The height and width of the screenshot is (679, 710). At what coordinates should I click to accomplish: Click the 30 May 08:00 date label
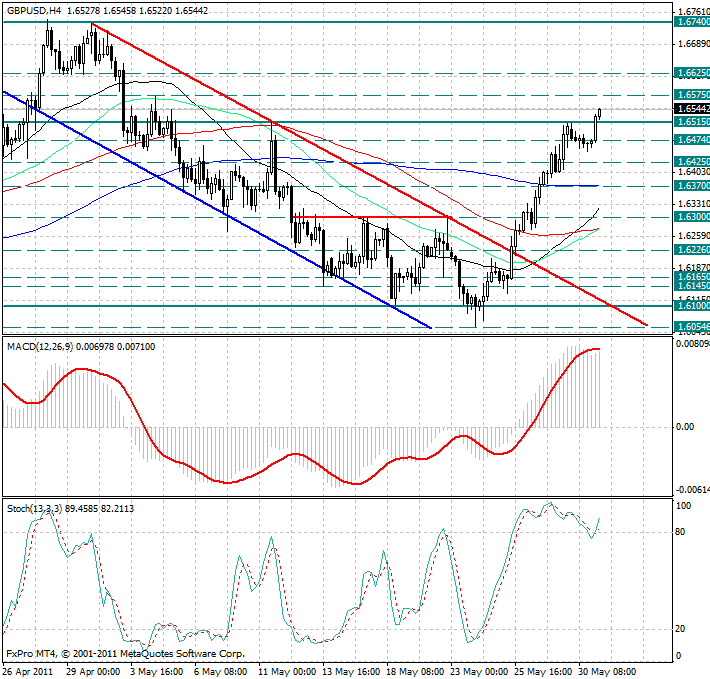click(606, 671)
